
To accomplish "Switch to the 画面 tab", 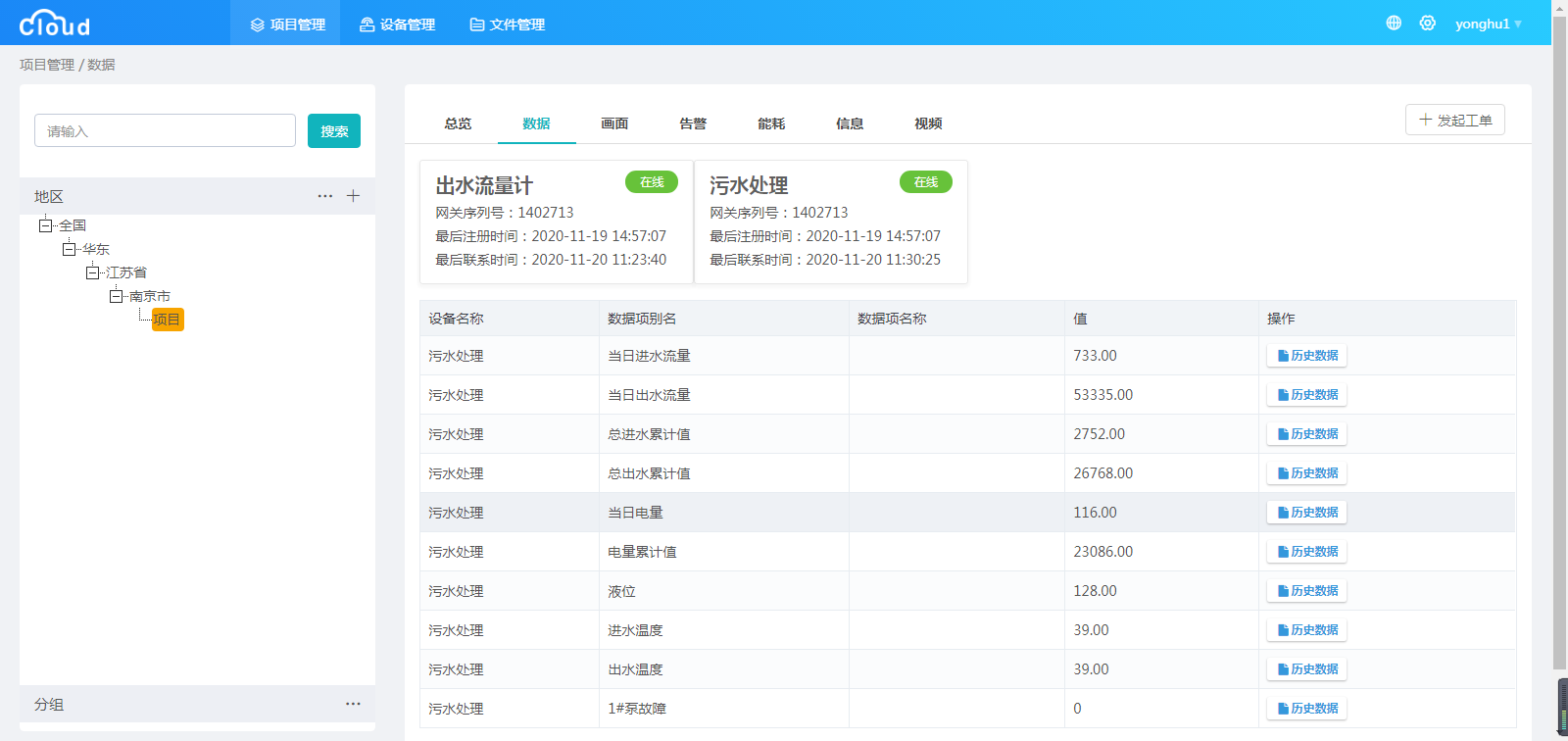I will pos(614,123).
